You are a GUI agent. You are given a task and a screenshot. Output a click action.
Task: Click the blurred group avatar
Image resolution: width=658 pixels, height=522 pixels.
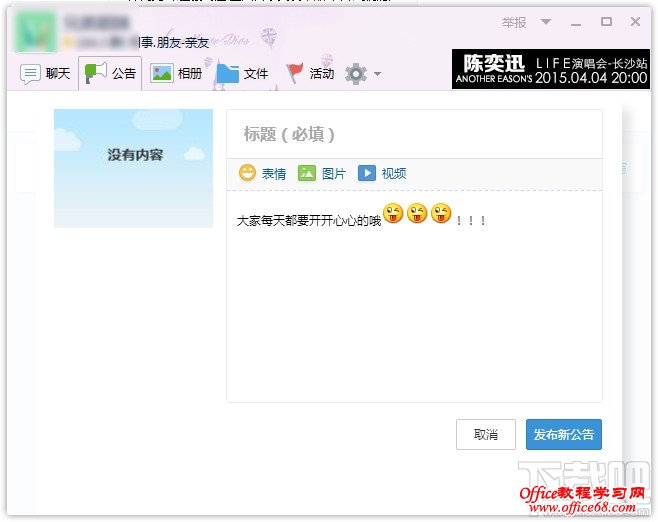[36, 32]
